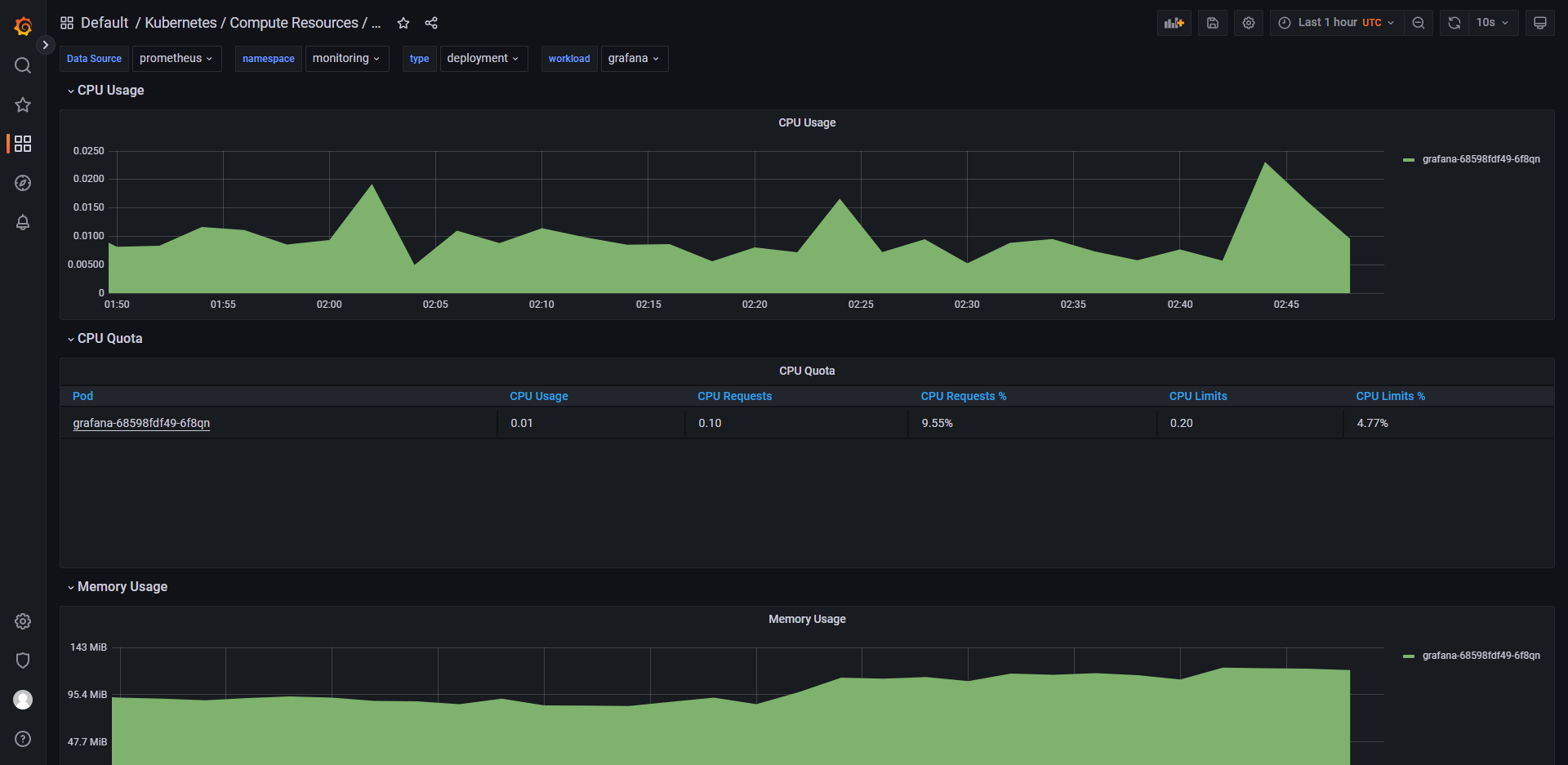1568x765 pixels.
Task: Click the green CPU Usage legend color swatch
Action: (1409, 160)
